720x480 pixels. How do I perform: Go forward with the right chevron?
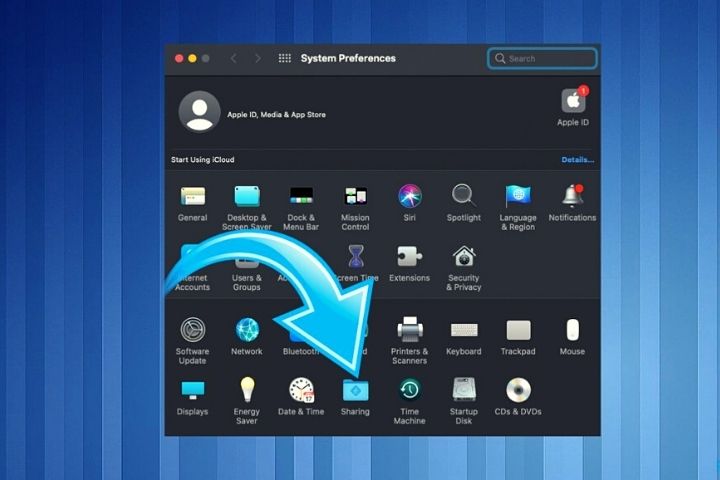(258, 58)
